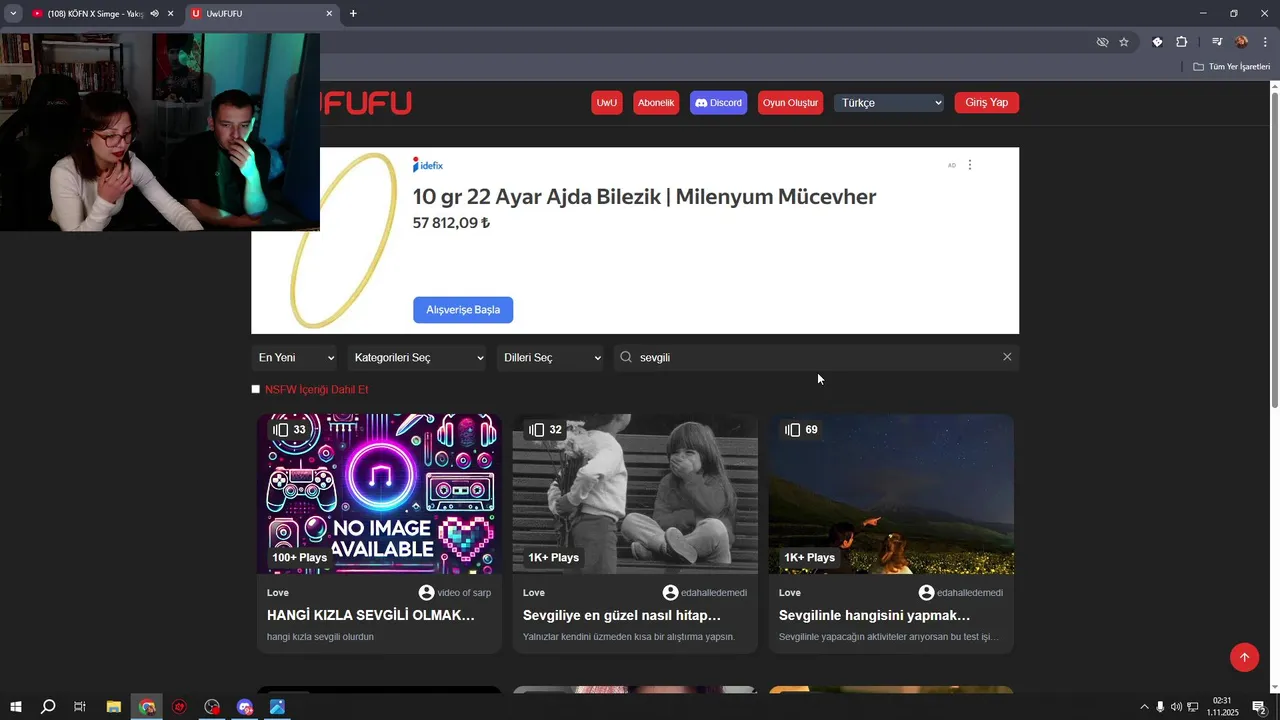Viewport: 1280px width, 720px height.
Task: Expand the Dilleri Seç dropdown
Action: [x=550, y=357]
